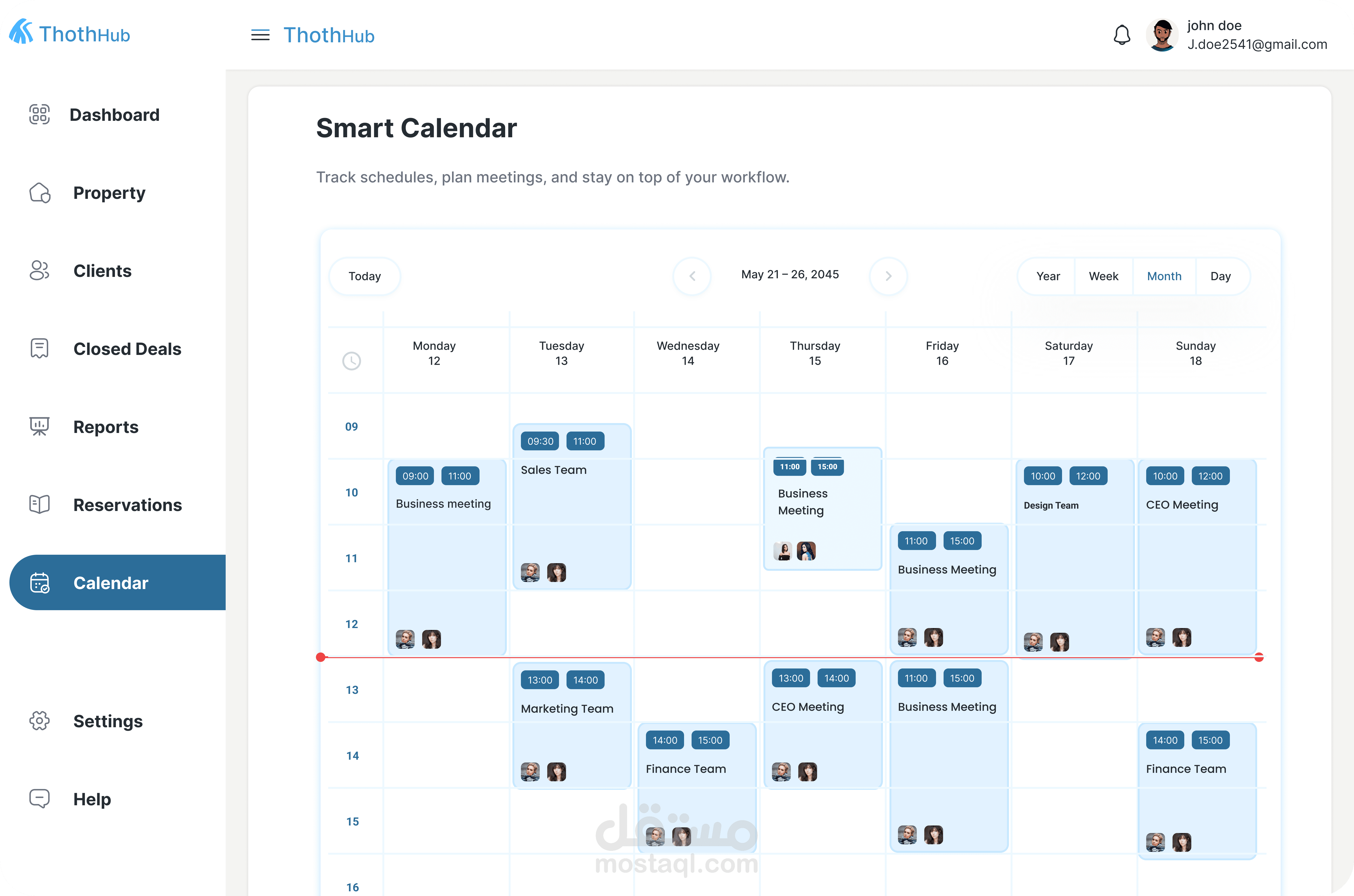Open the notifications bell
The width and height of the screenshot is (1354, 896).
click(x=1122, y=35)
